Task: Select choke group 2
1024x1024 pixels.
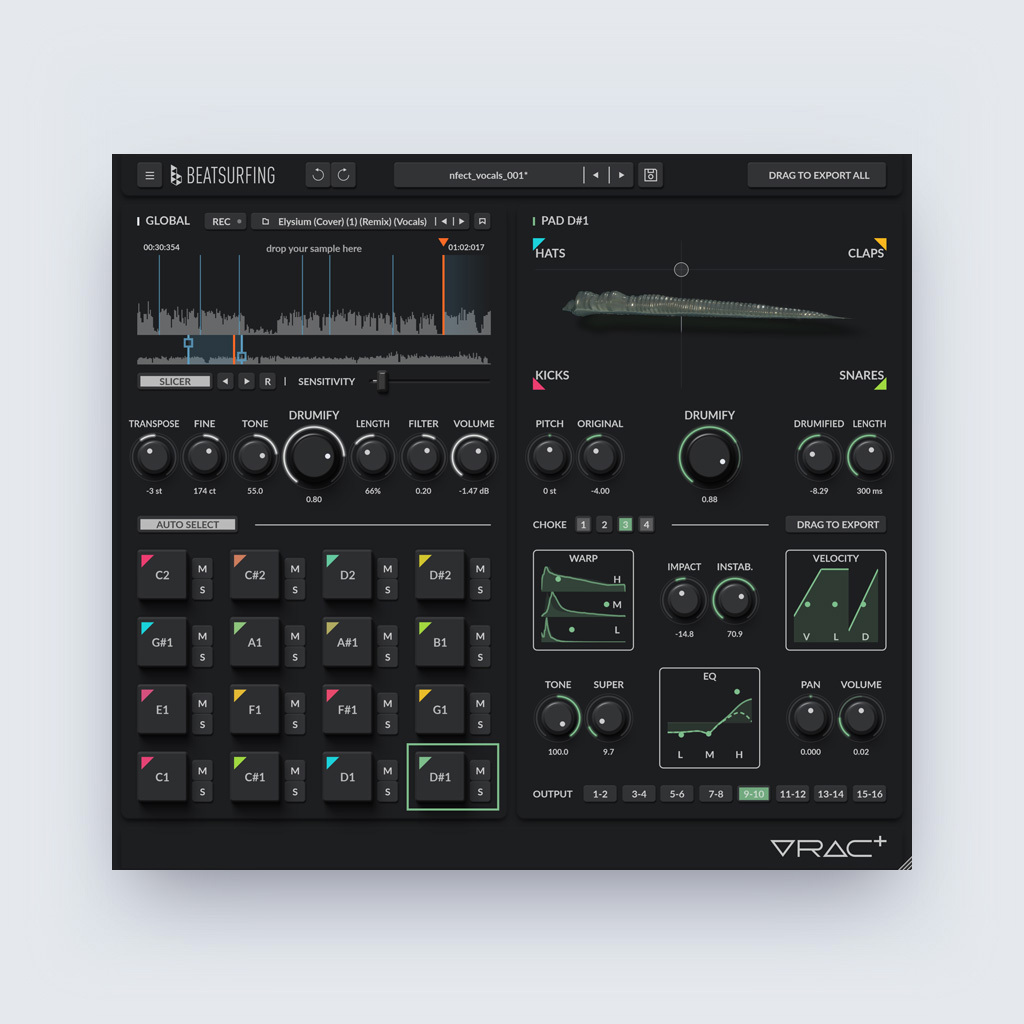Action: [604, 524]
